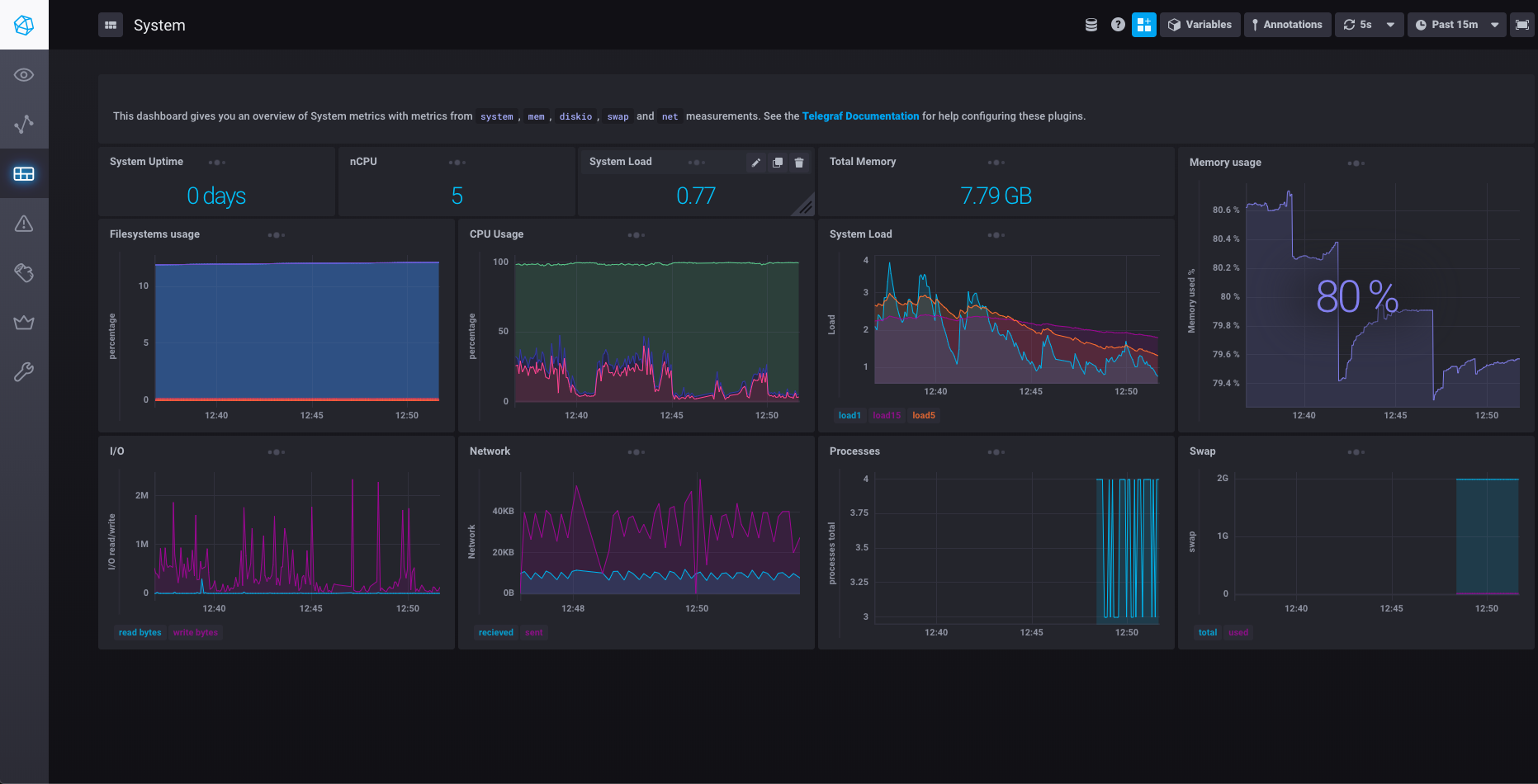Click the 0.77 system load value
The height and width of the screenshot is (784, 1538).
(696, 196)
